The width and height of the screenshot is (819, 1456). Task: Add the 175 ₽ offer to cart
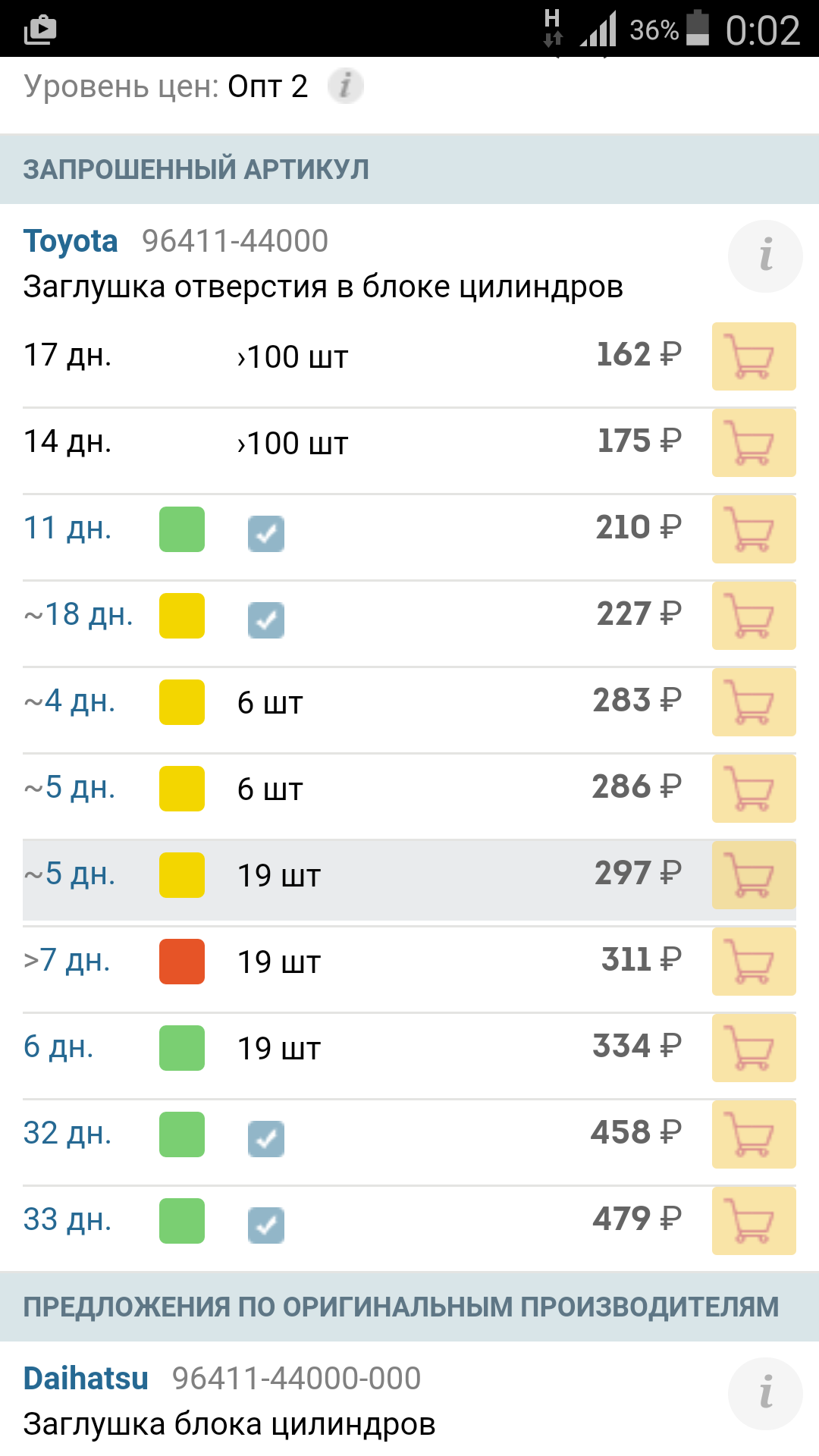pos(753,443)
